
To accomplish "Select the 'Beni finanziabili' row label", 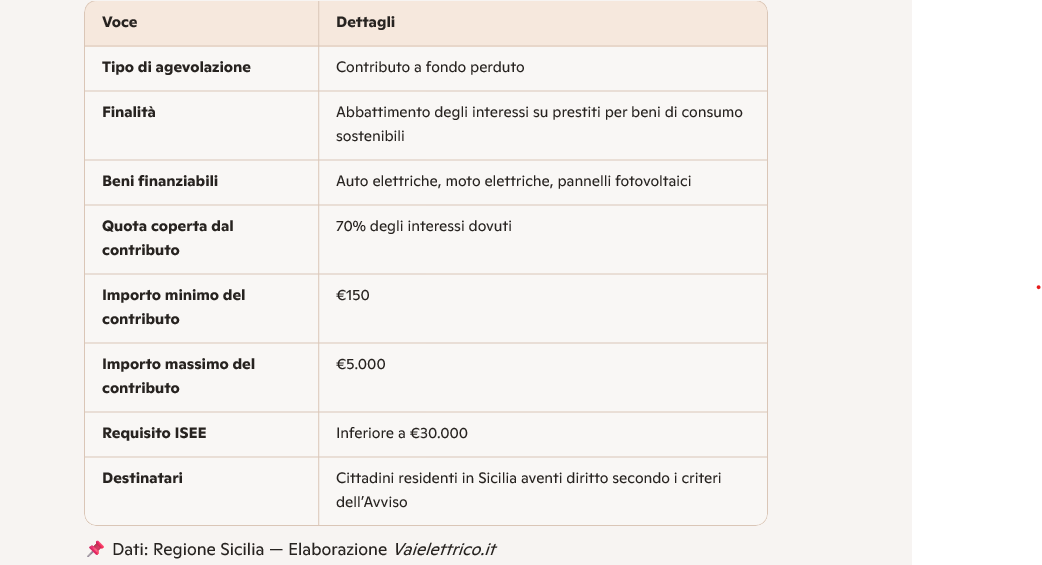I will point(160,181).
